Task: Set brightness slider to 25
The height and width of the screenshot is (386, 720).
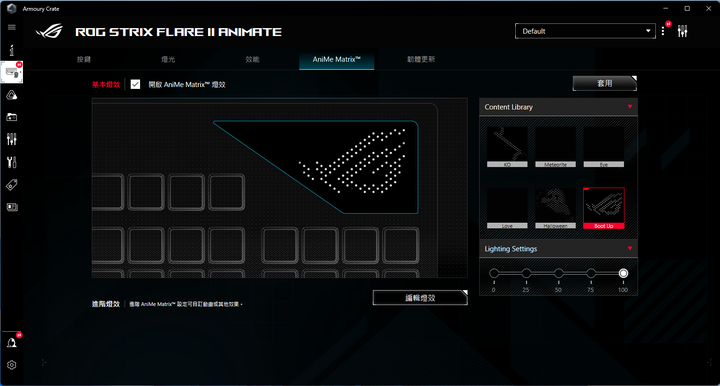Action: (x=526, y=273)
